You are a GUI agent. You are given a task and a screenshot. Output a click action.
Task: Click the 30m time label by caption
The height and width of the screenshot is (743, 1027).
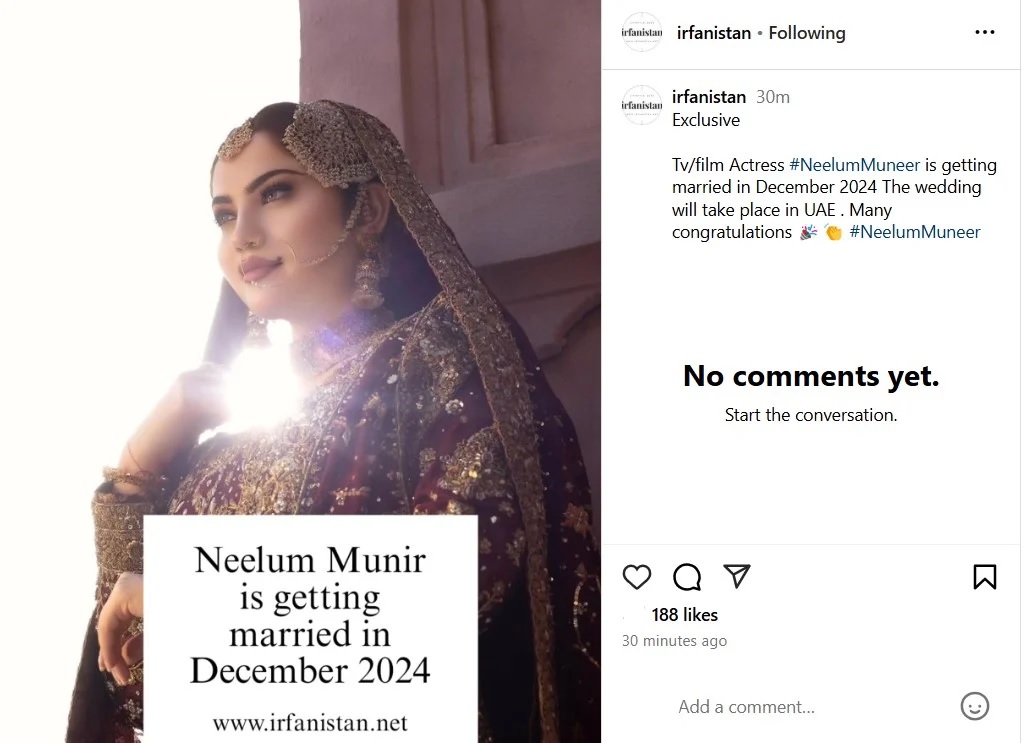click(x=773, y=97)
